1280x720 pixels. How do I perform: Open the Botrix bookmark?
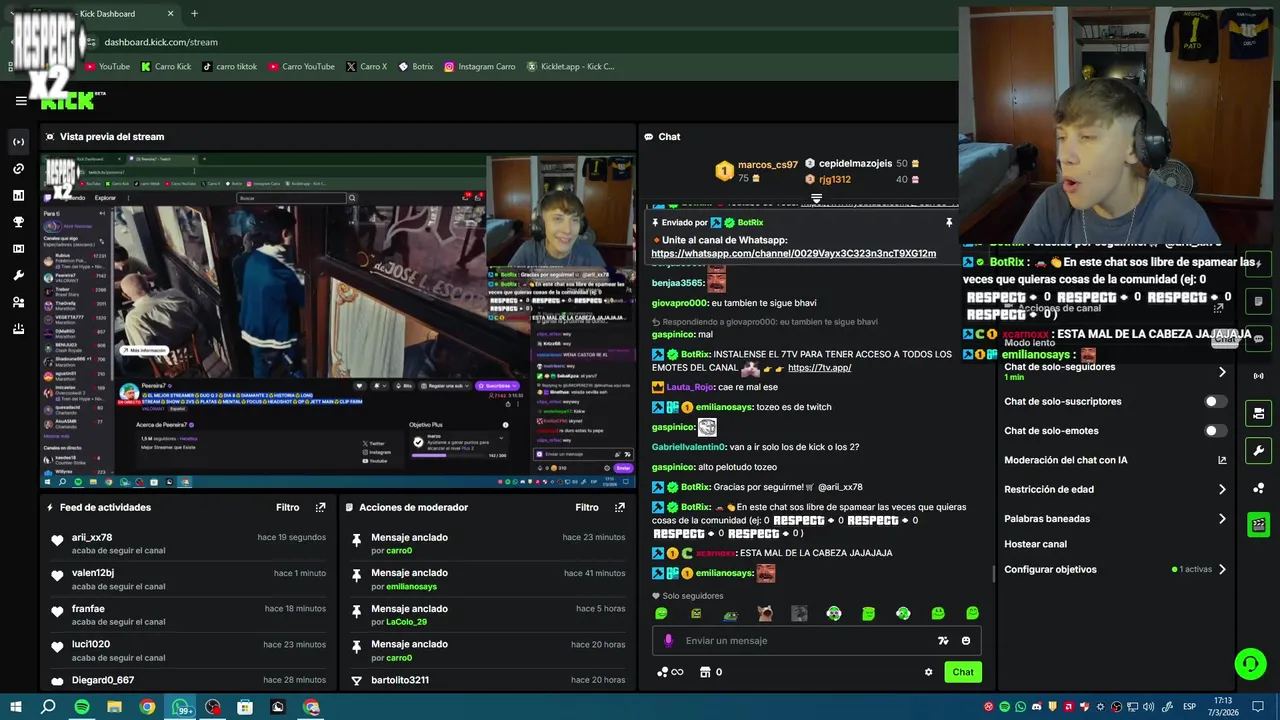point(415,67)
